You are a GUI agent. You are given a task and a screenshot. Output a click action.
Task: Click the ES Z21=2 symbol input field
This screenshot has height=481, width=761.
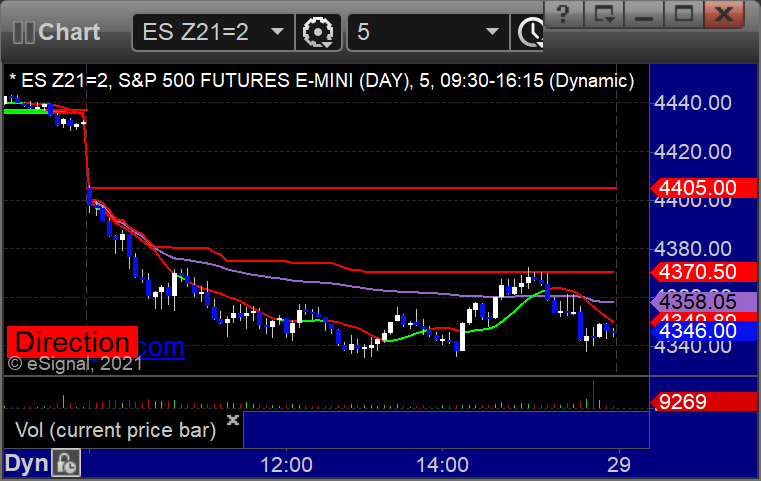coord(214,33)
